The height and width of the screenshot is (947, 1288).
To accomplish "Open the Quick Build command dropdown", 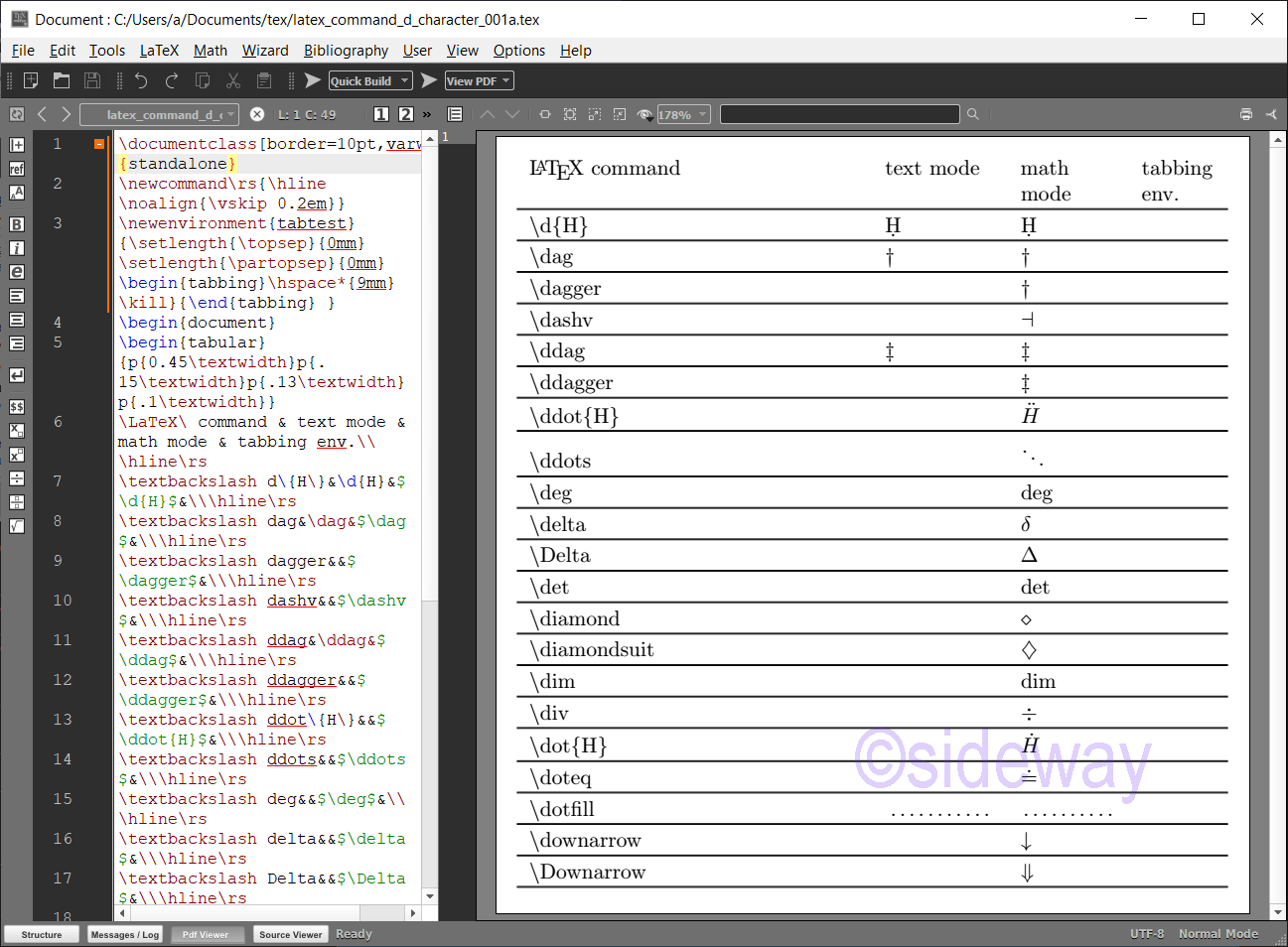I will click(x=403, y=80).
